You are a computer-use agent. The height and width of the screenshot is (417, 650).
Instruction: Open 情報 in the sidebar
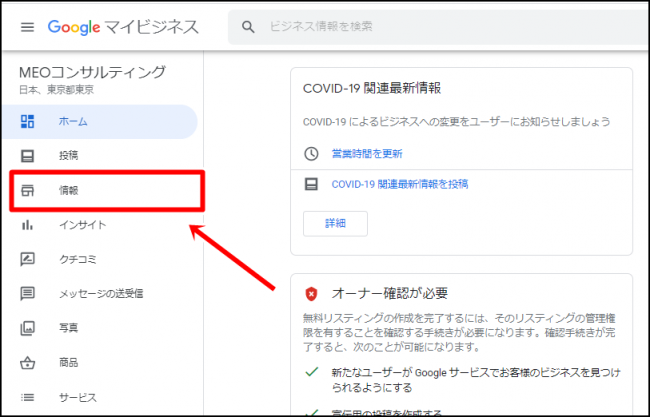(107, 191)
